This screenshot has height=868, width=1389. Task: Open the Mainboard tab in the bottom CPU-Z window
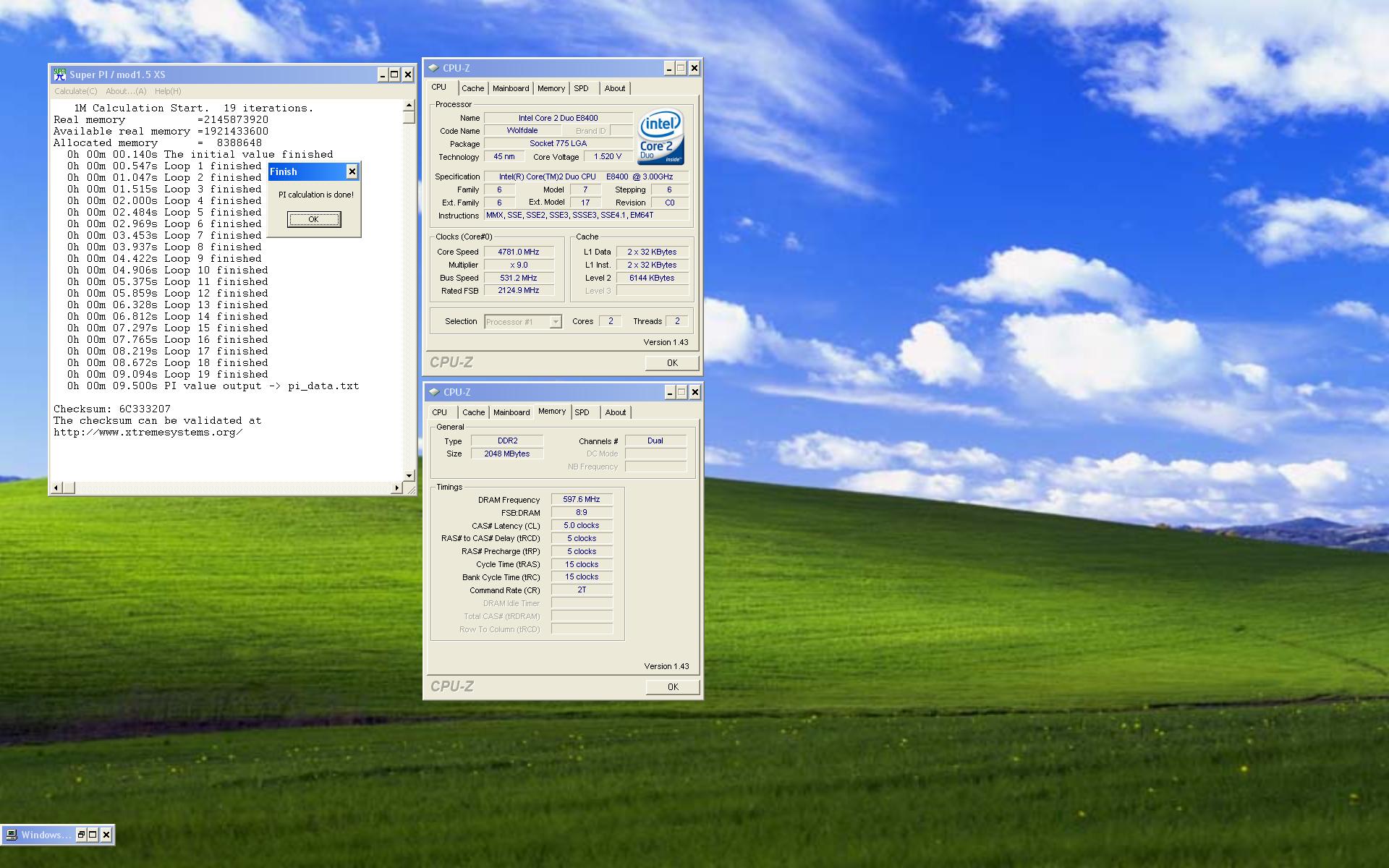click(x=511, y=412)
